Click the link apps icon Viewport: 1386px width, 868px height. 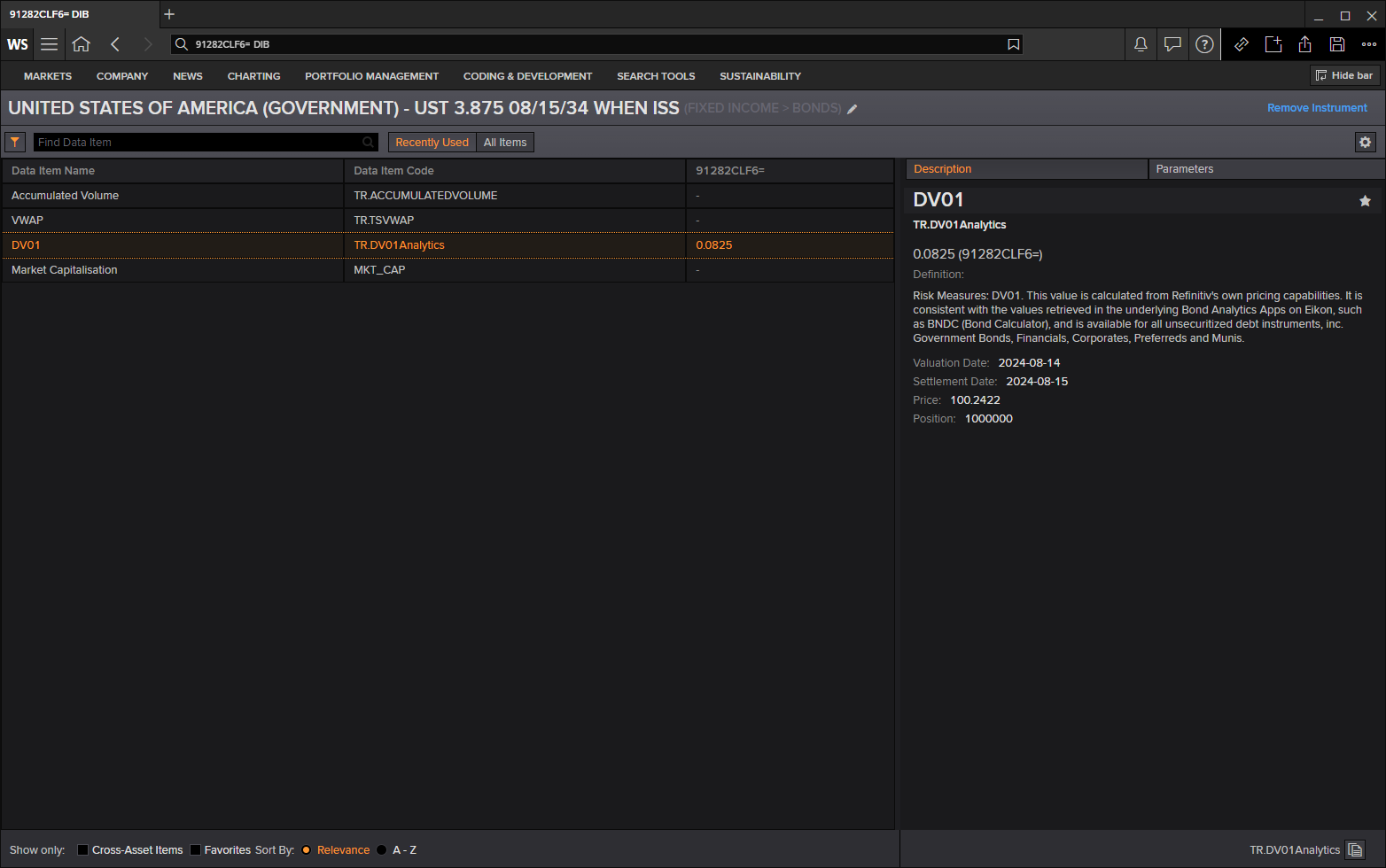(x=1242, y=44)
